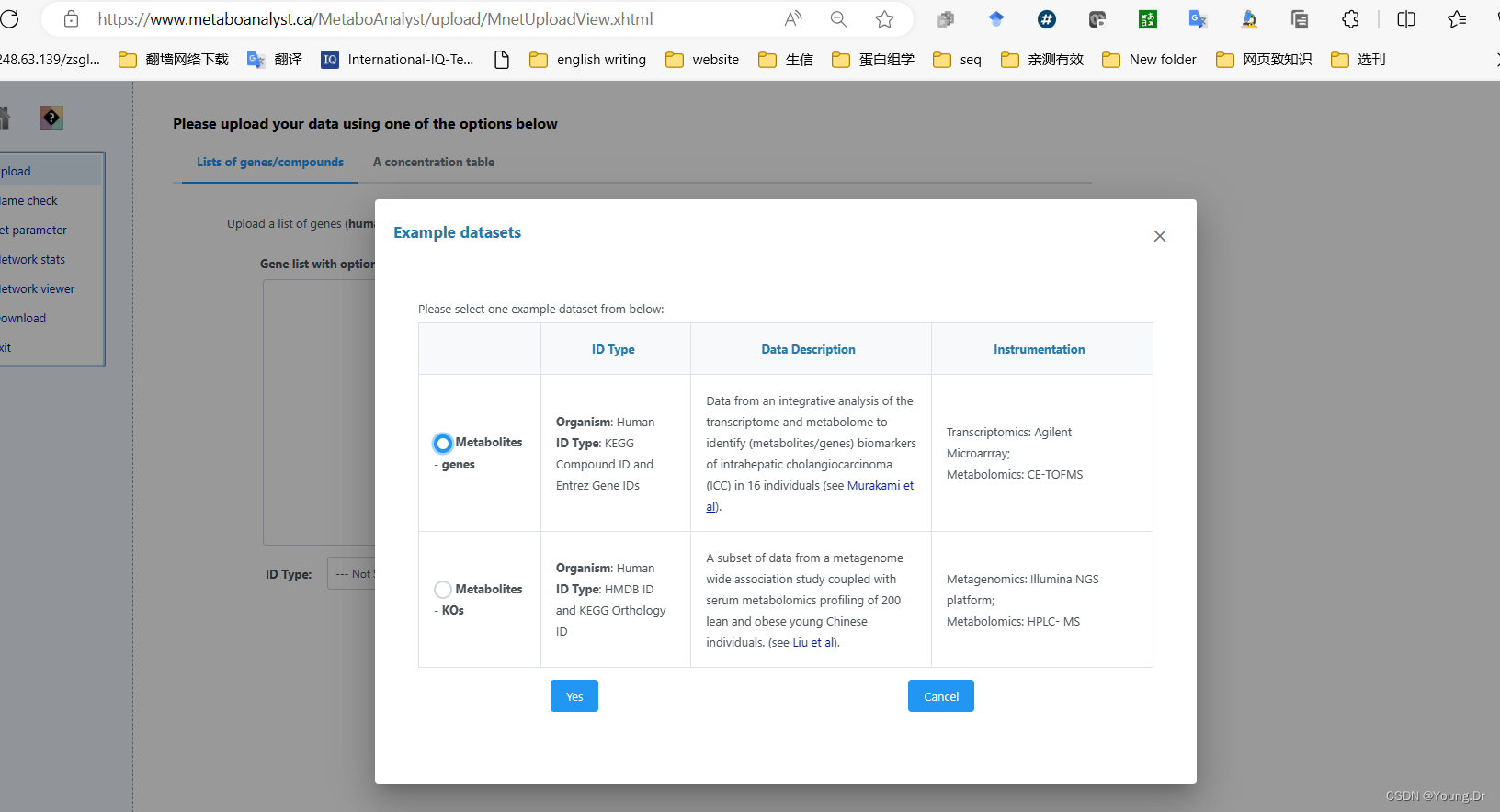Click the 'Please select one example dataset' text
This screenshot has width=1500, height=812.
click(541, 309)
